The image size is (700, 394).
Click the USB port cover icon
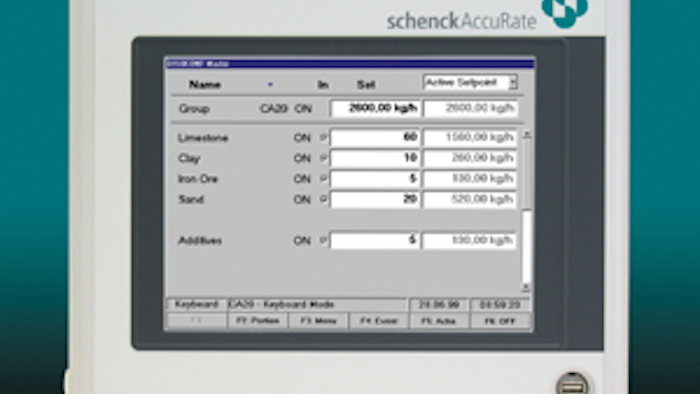click(572, 384)
